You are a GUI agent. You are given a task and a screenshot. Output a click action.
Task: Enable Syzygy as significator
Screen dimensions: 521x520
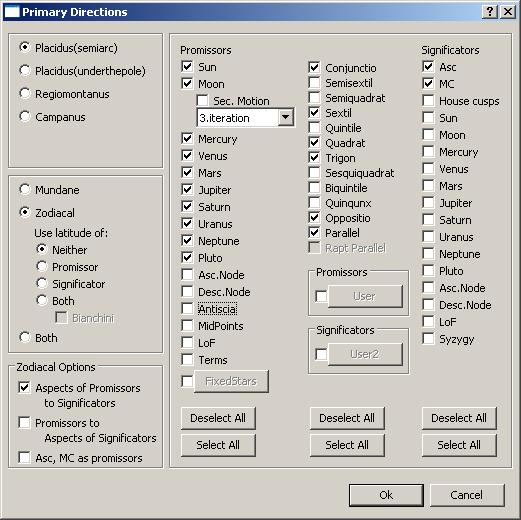(x=428, y=339)
